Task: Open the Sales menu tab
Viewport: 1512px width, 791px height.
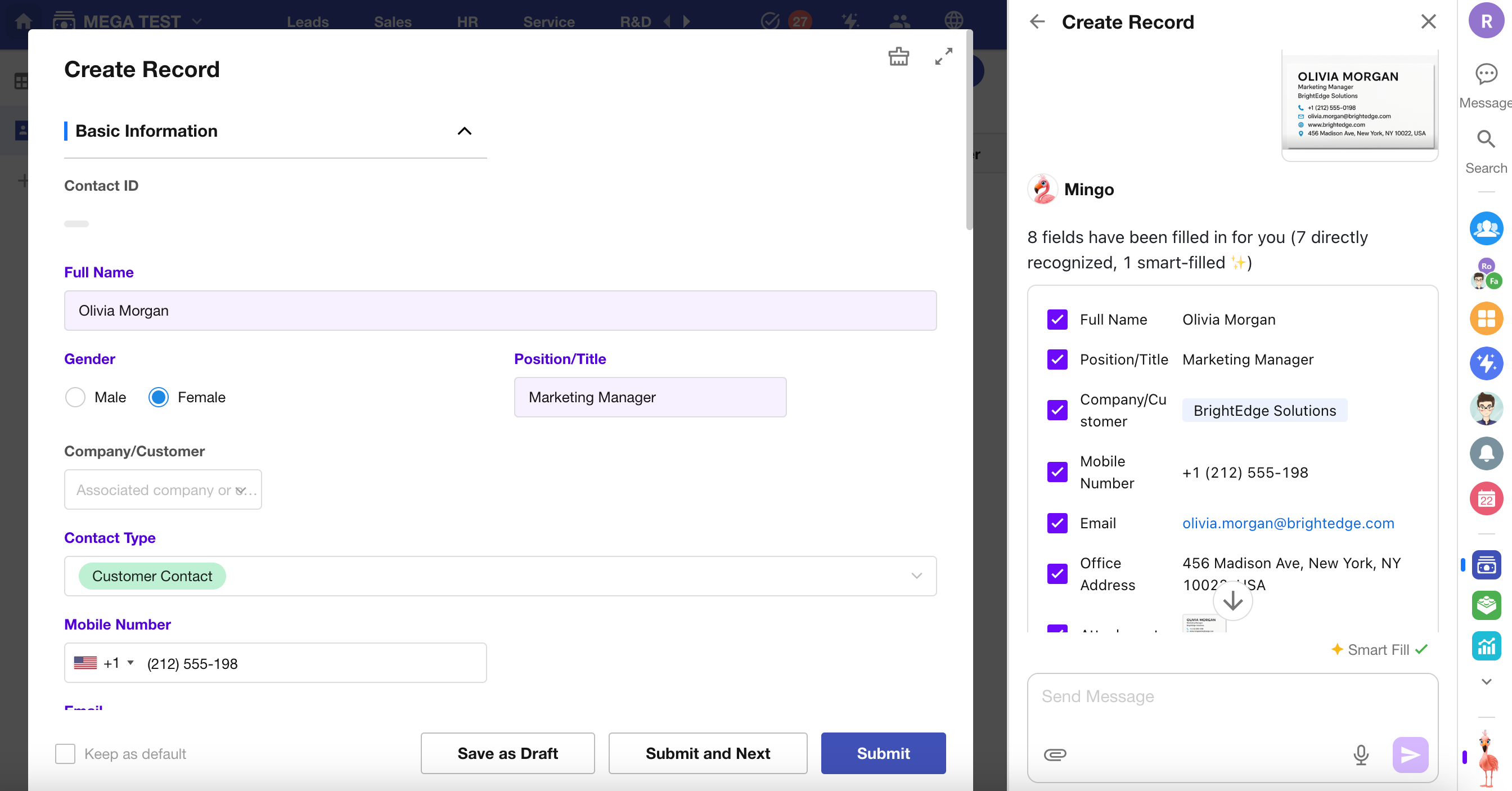Action: click(x=392, y=22)
